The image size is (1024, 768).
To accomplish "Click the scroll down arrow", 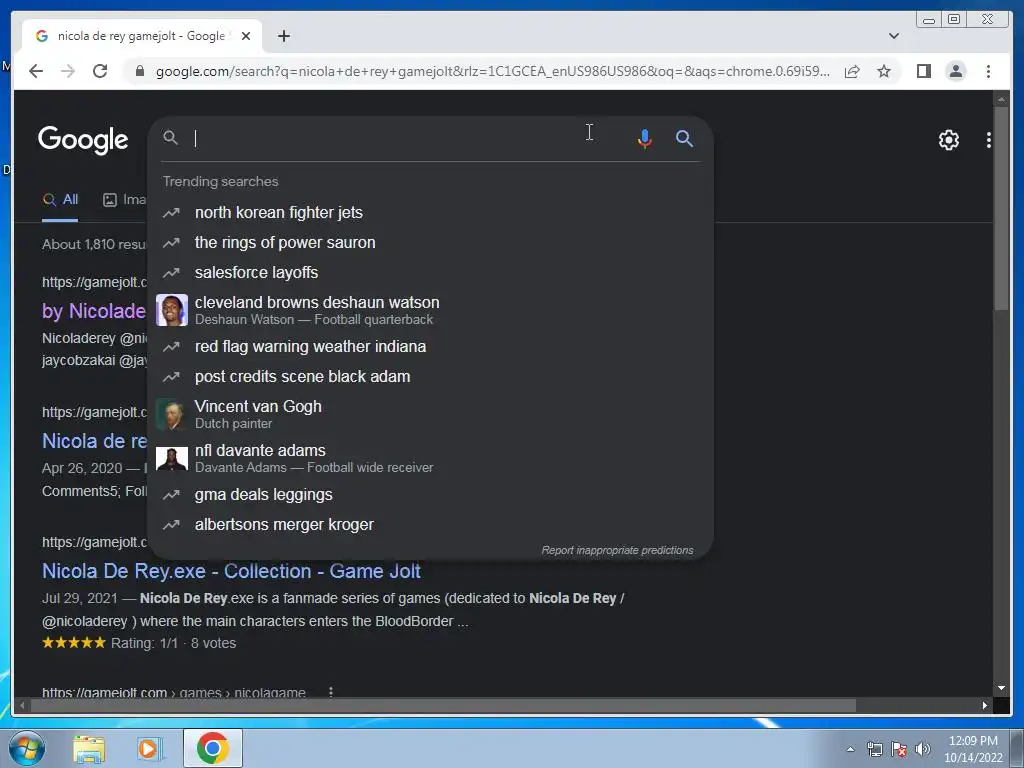I will [x=1001, y=688].
